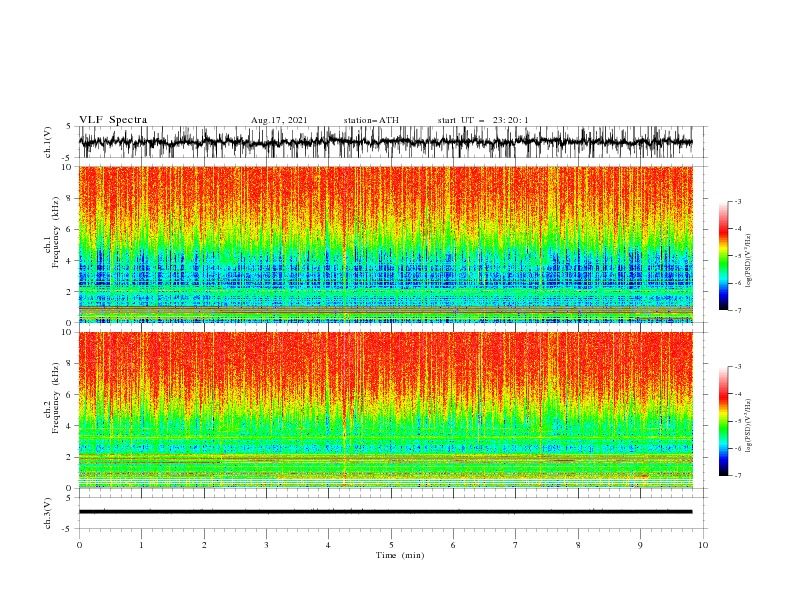Click time axis tick label "6"
This screenshot has width=792, height=612.
453,545
